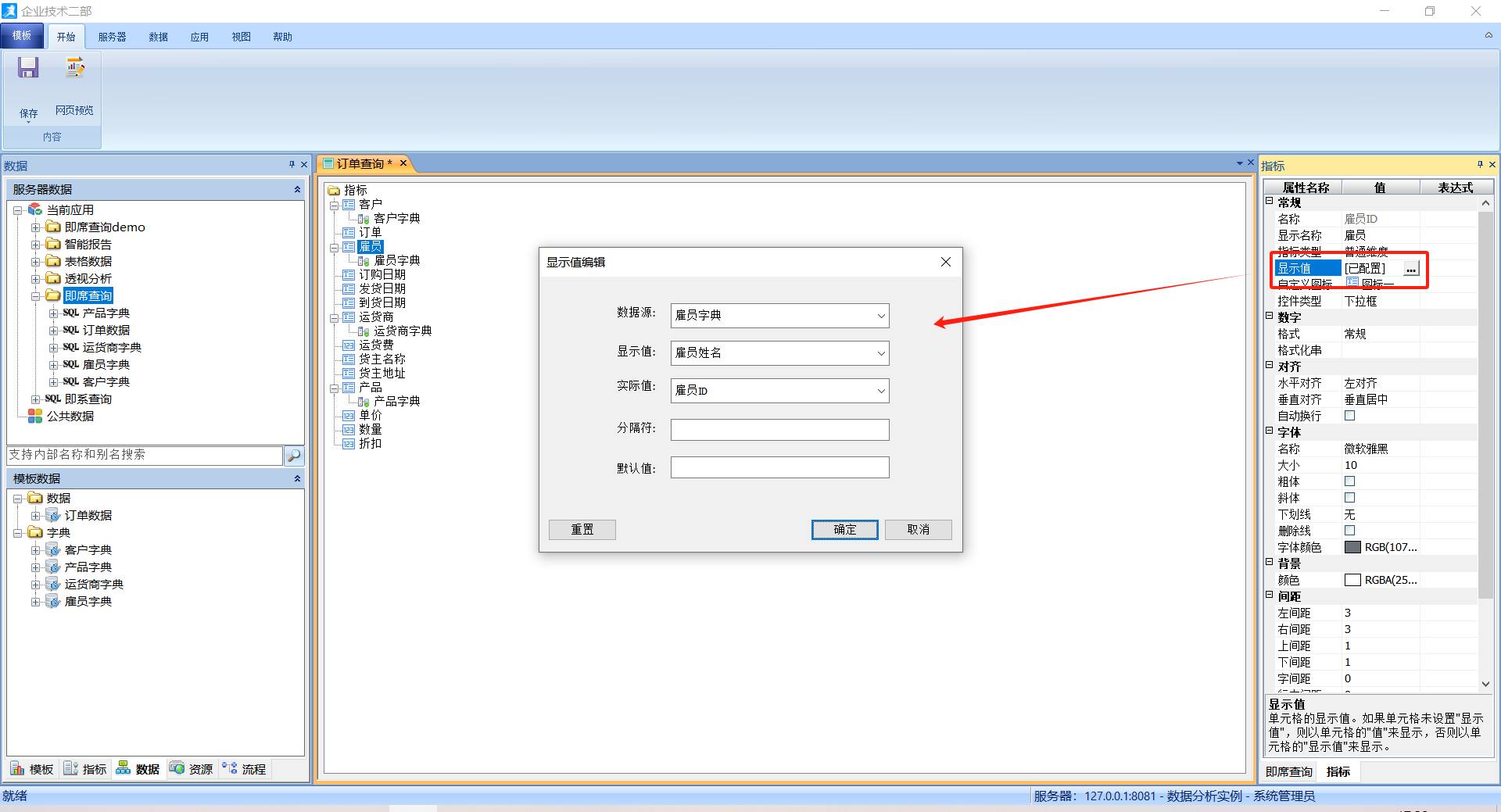The width and height of the screenshot is (1501, 812).
Task: Close the 订单查询 document tab
Action: 403,163
